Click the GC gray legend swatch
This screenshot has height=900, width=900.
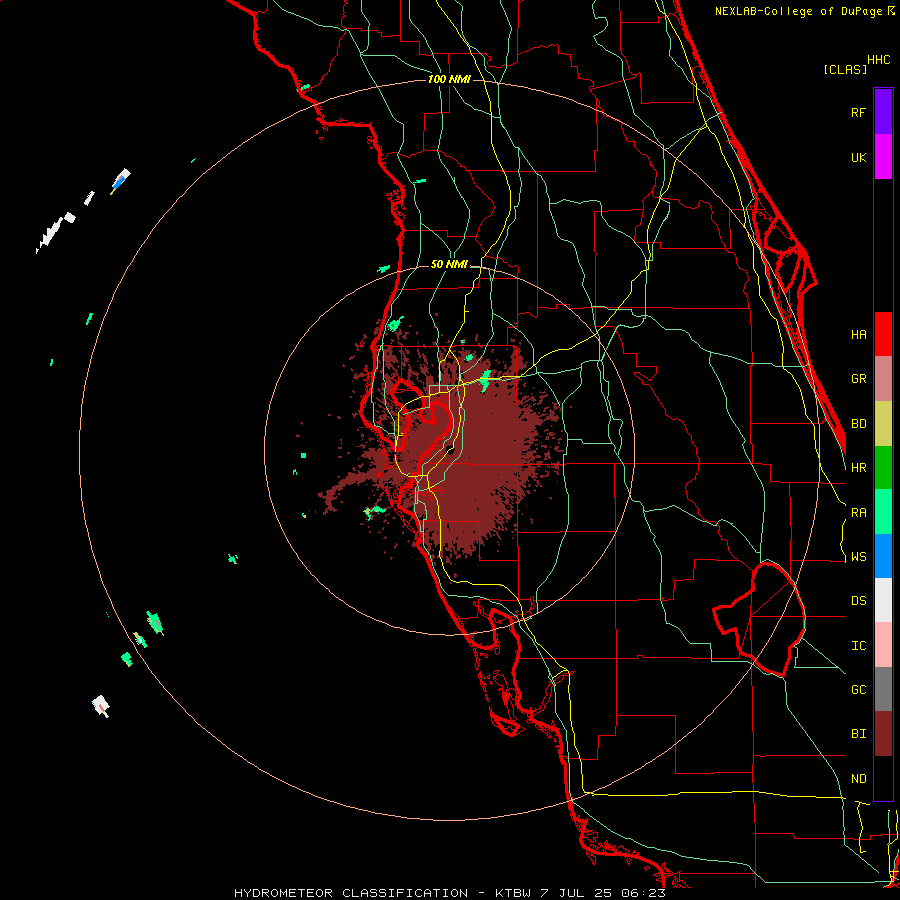coord(883,689)
